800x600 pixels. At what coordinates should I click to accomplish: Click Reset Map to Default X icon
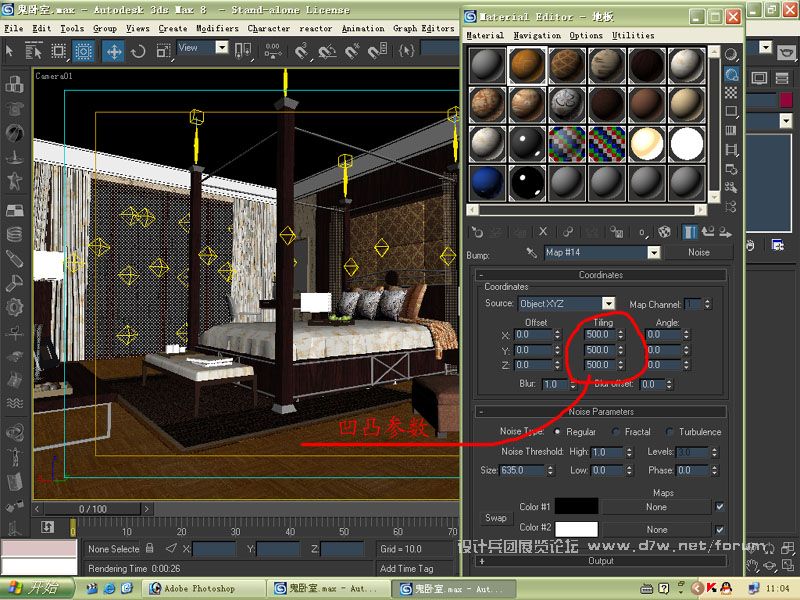click(543, 232)
